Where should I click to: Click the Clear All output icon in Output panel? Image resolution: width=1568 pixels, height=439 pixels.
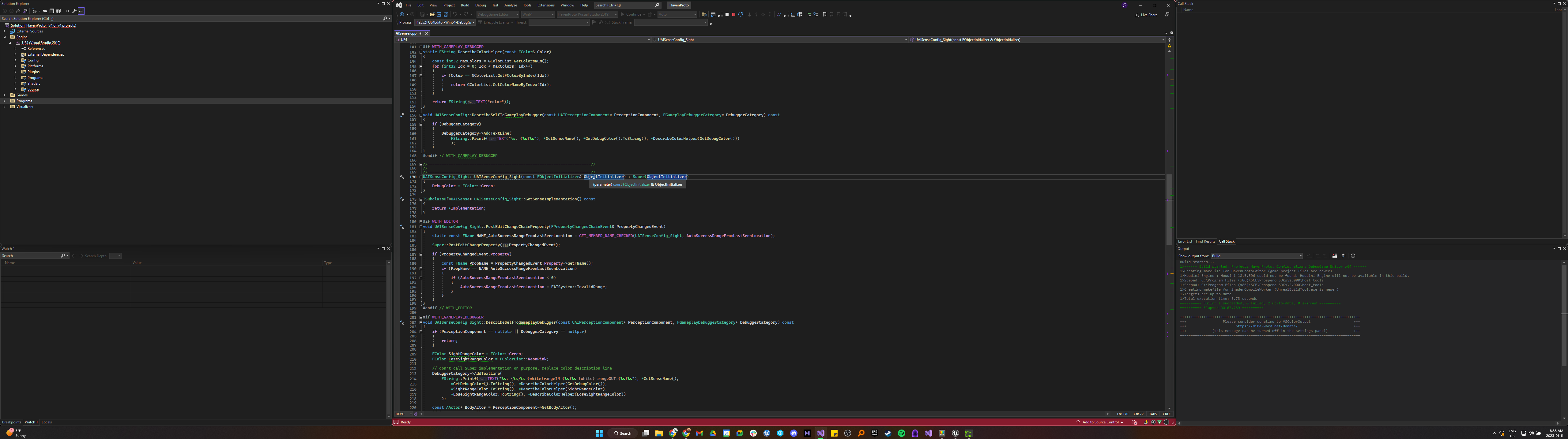(1335, 256)
